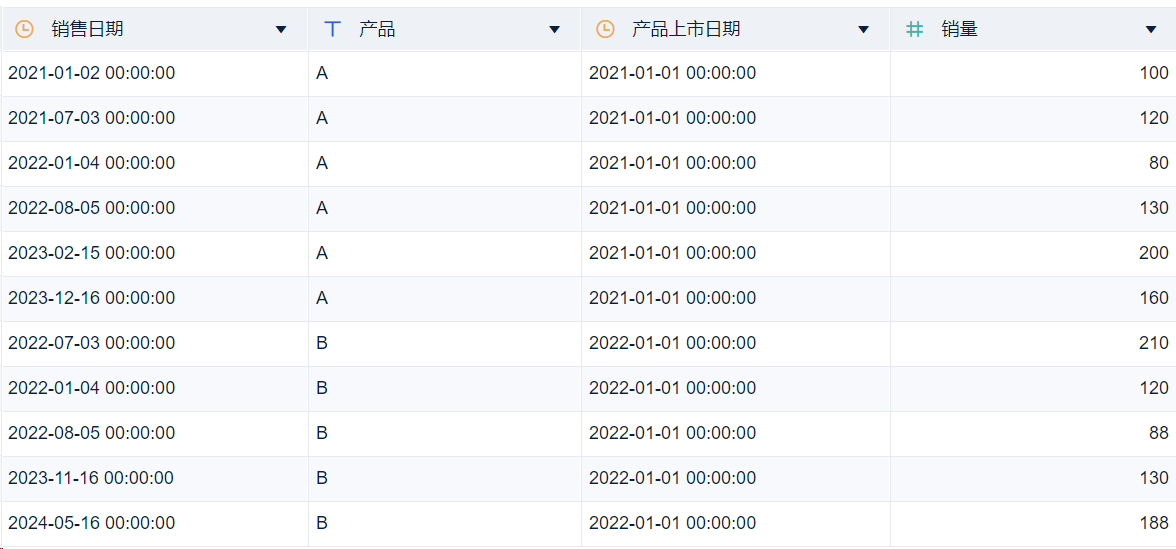1176x549 pixels.
Task: Click the number hash icon beside 销量
Action: tap(914, 30)
